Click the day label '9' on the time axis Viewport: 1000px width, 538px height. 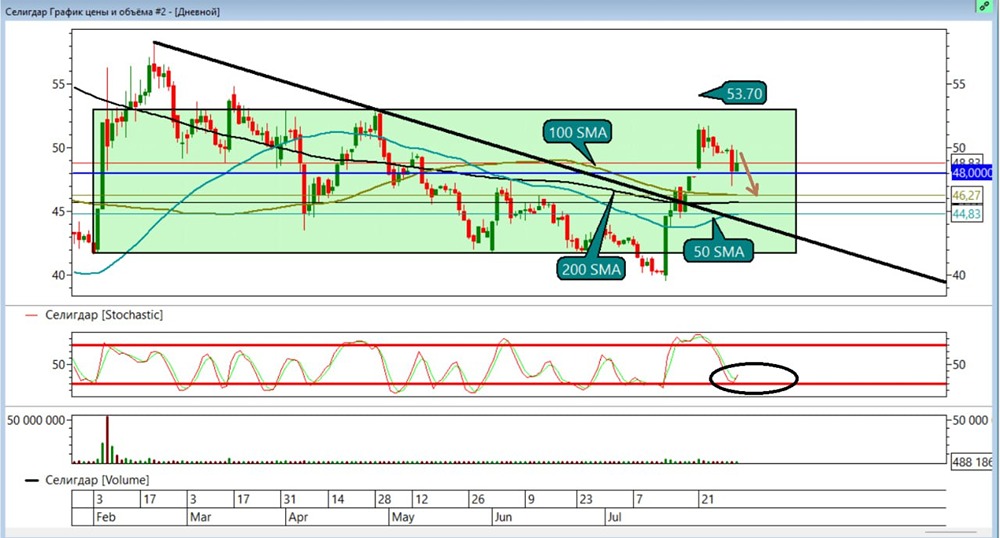point(531,500)
